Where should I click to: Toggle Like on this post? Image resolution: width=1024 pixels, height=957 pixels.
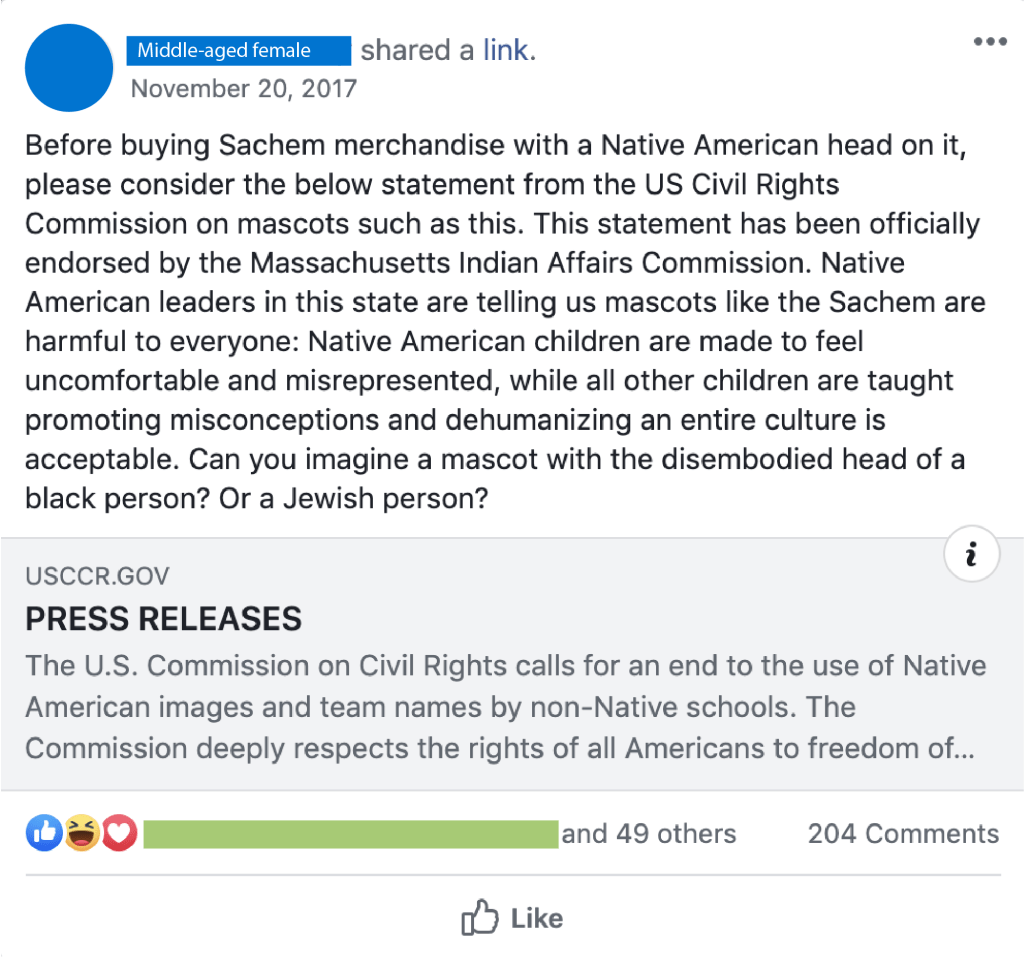pos(512,918)
